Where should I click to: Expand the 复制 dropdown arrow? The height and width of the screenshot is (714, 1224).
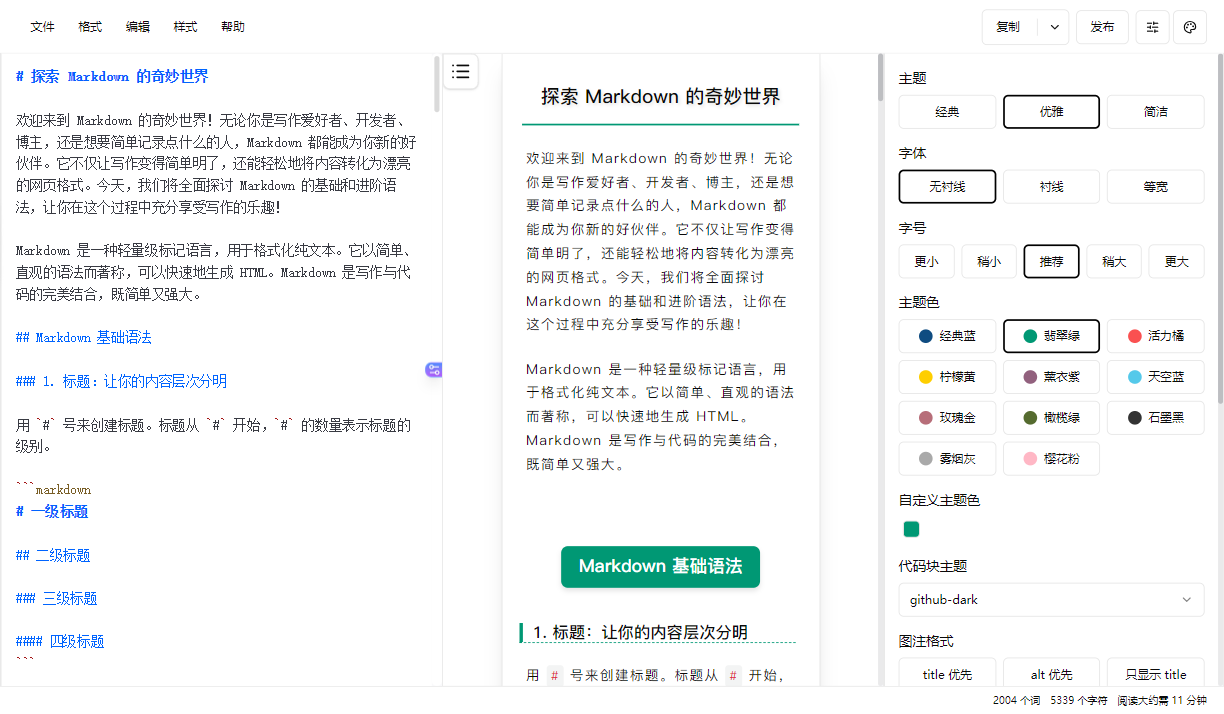1054,27
